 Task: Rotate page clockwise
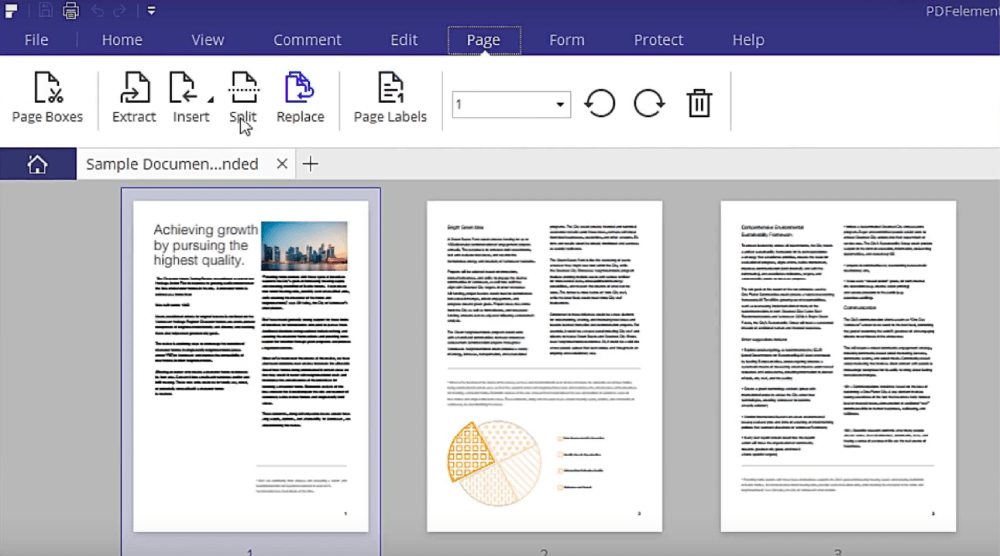pyautogui.click(x=648, y=103)
